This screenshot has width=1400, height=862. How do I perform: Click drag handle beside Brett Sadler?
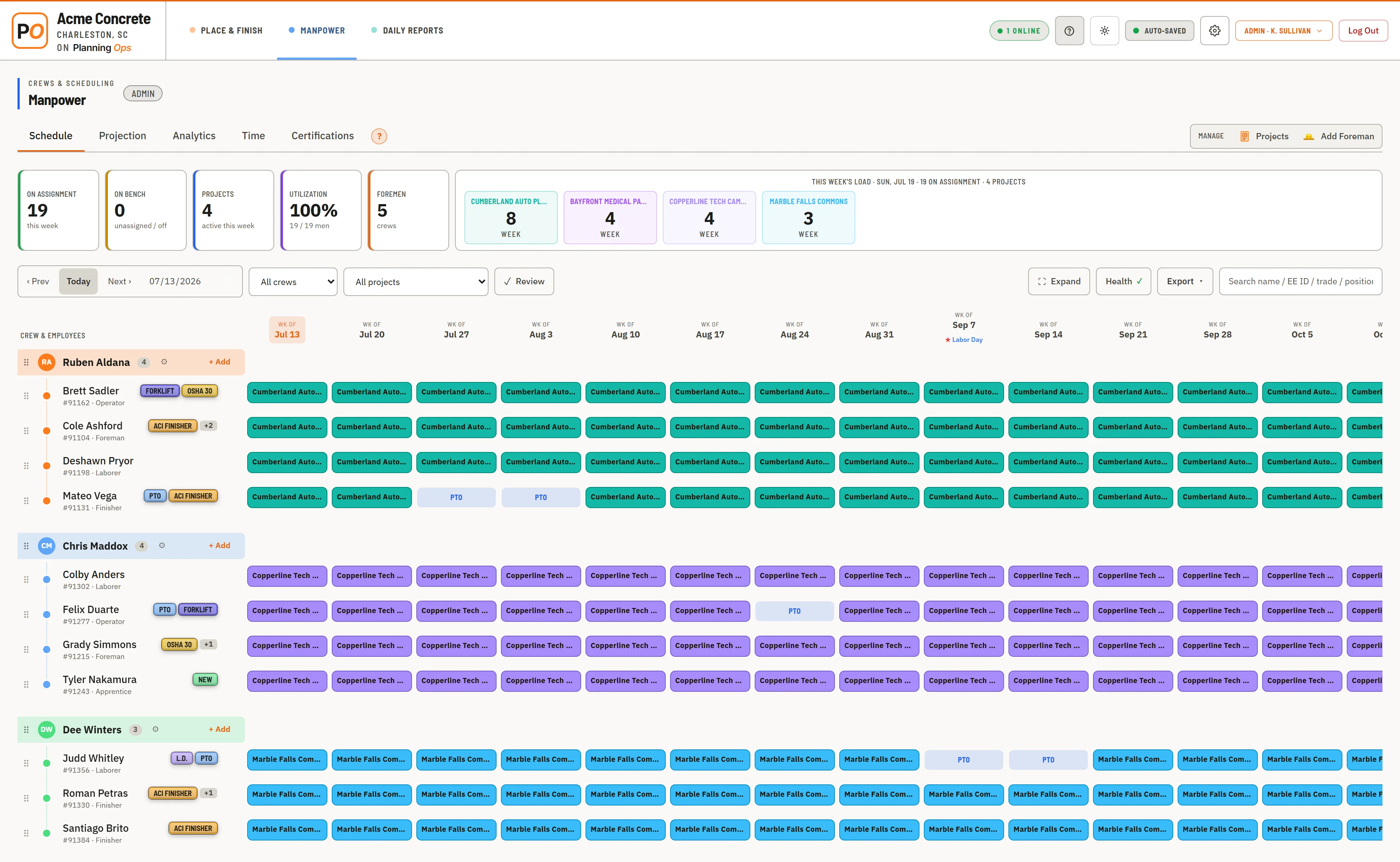26,396
